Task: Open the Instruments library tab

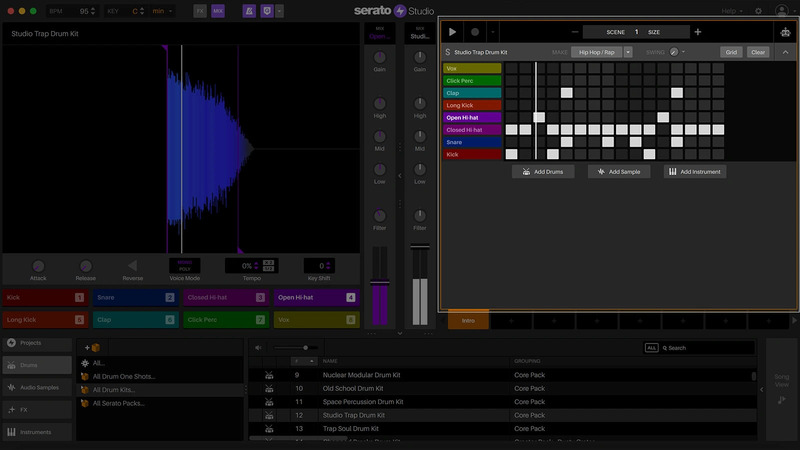Action: (37, 432)
